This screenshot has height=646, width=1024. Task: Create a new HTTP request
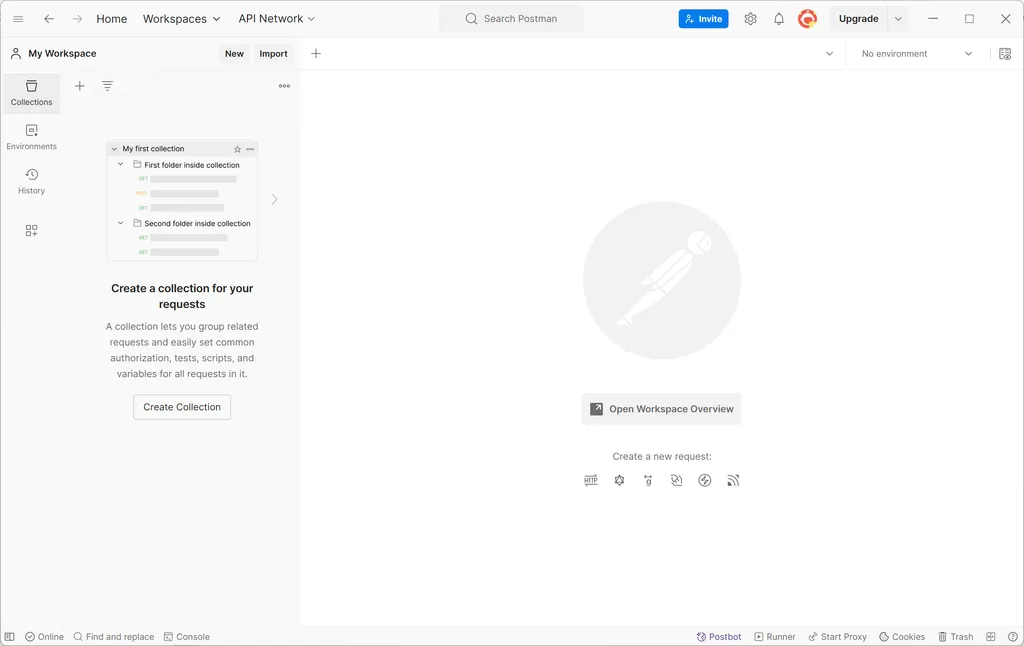[591, 480]
